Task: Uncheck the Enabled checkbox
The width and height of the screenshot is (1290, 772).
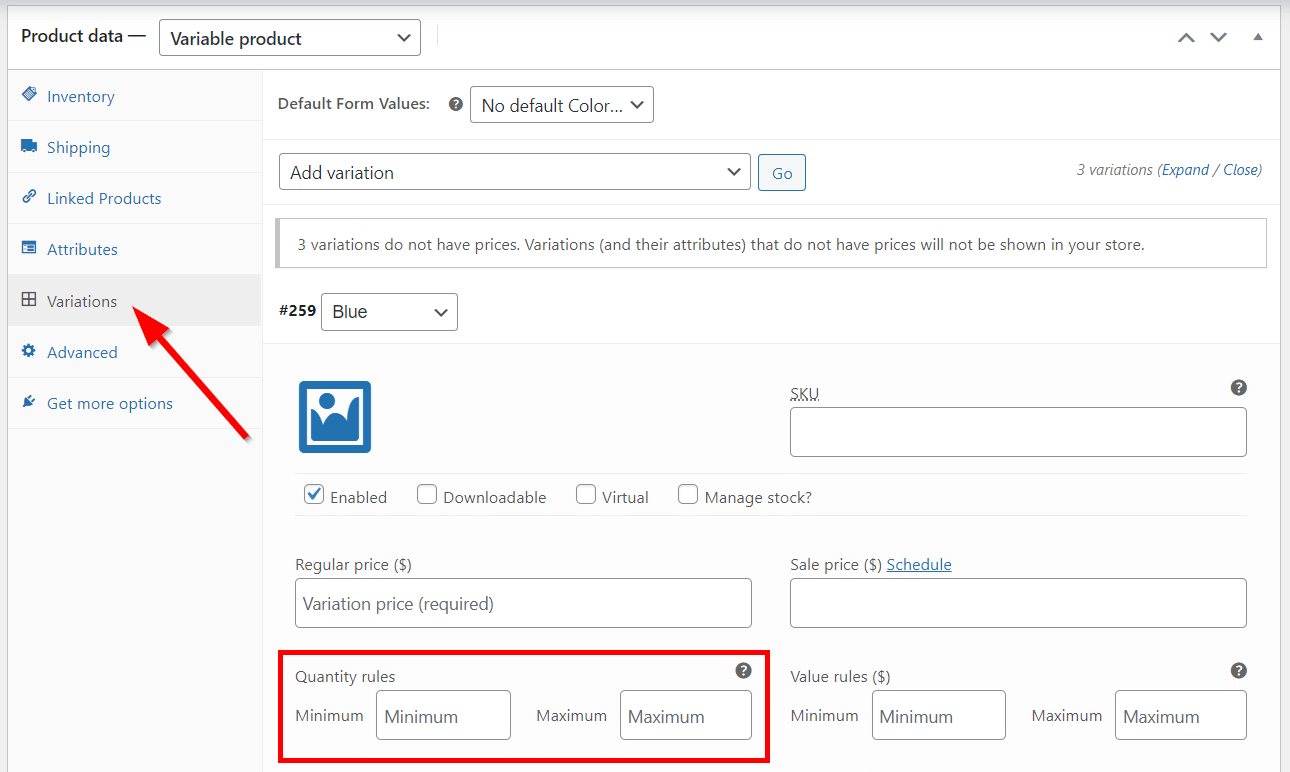Action: [314, 495]
